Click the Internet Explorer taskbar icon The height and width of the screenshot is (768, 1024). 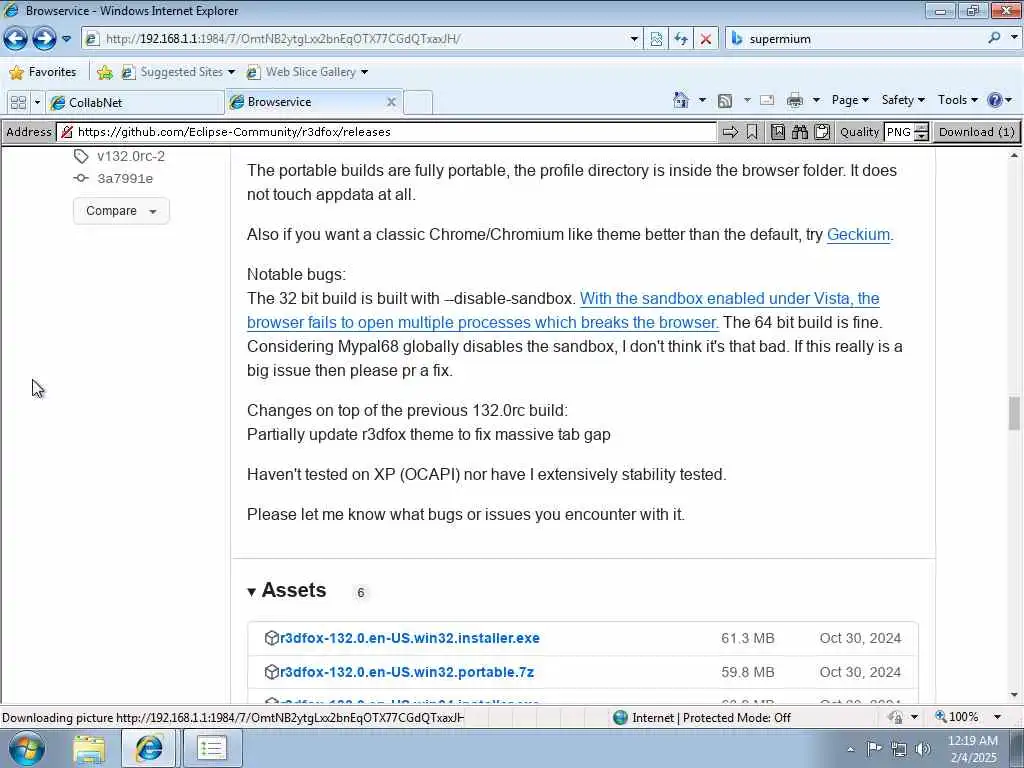tap(149, 748)
